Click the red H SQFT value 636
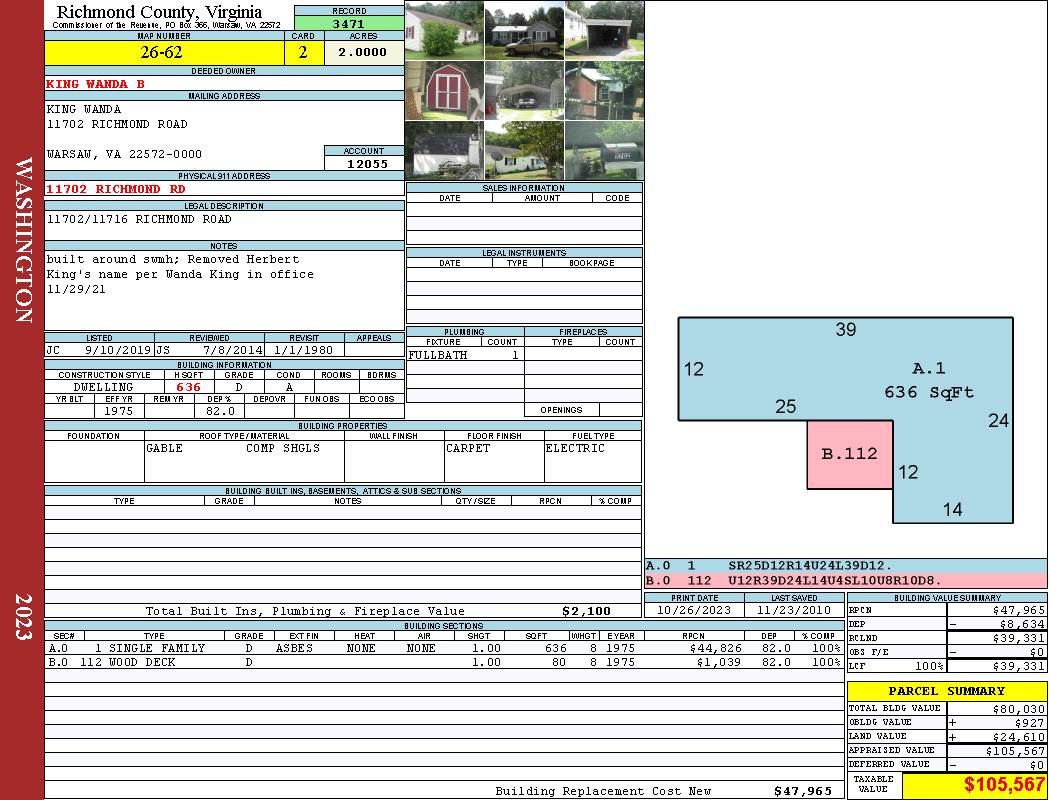 [188, 387]
